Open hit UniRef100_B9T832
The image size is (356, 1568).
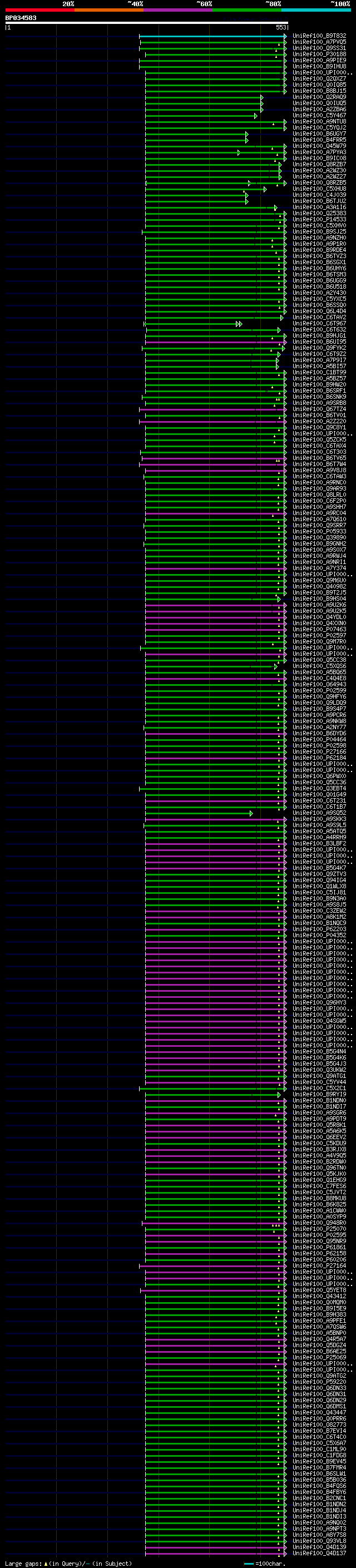[x=319, y=36]
